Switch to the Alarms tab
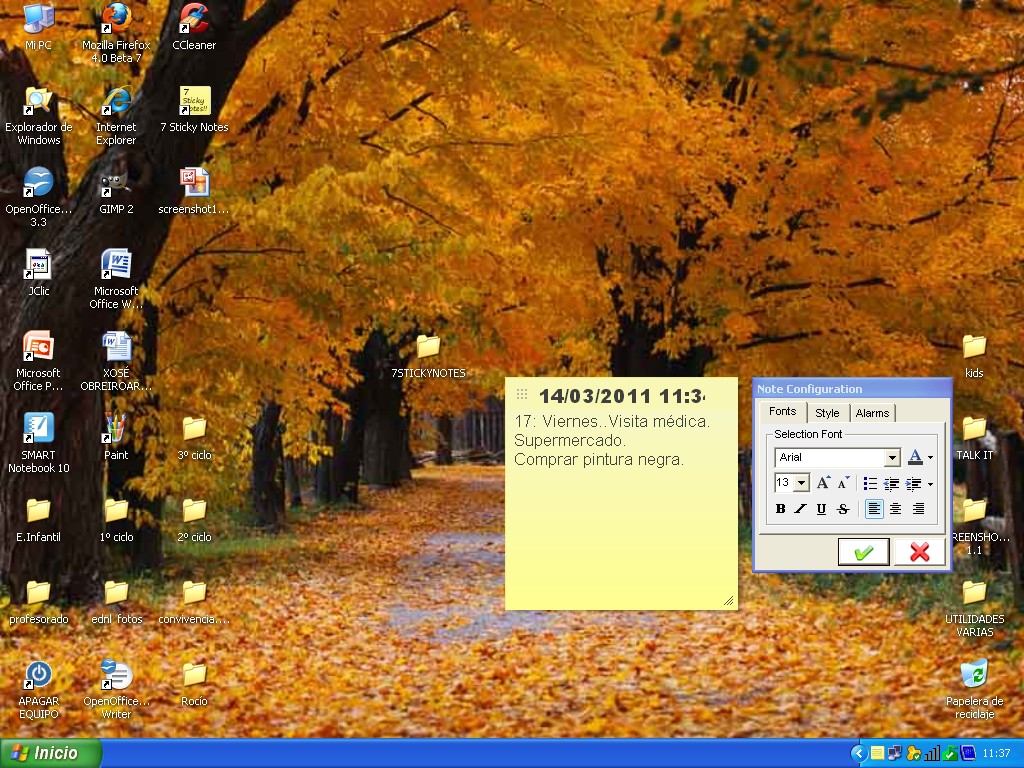This screenshot has height=768, width=1024. 872,413
